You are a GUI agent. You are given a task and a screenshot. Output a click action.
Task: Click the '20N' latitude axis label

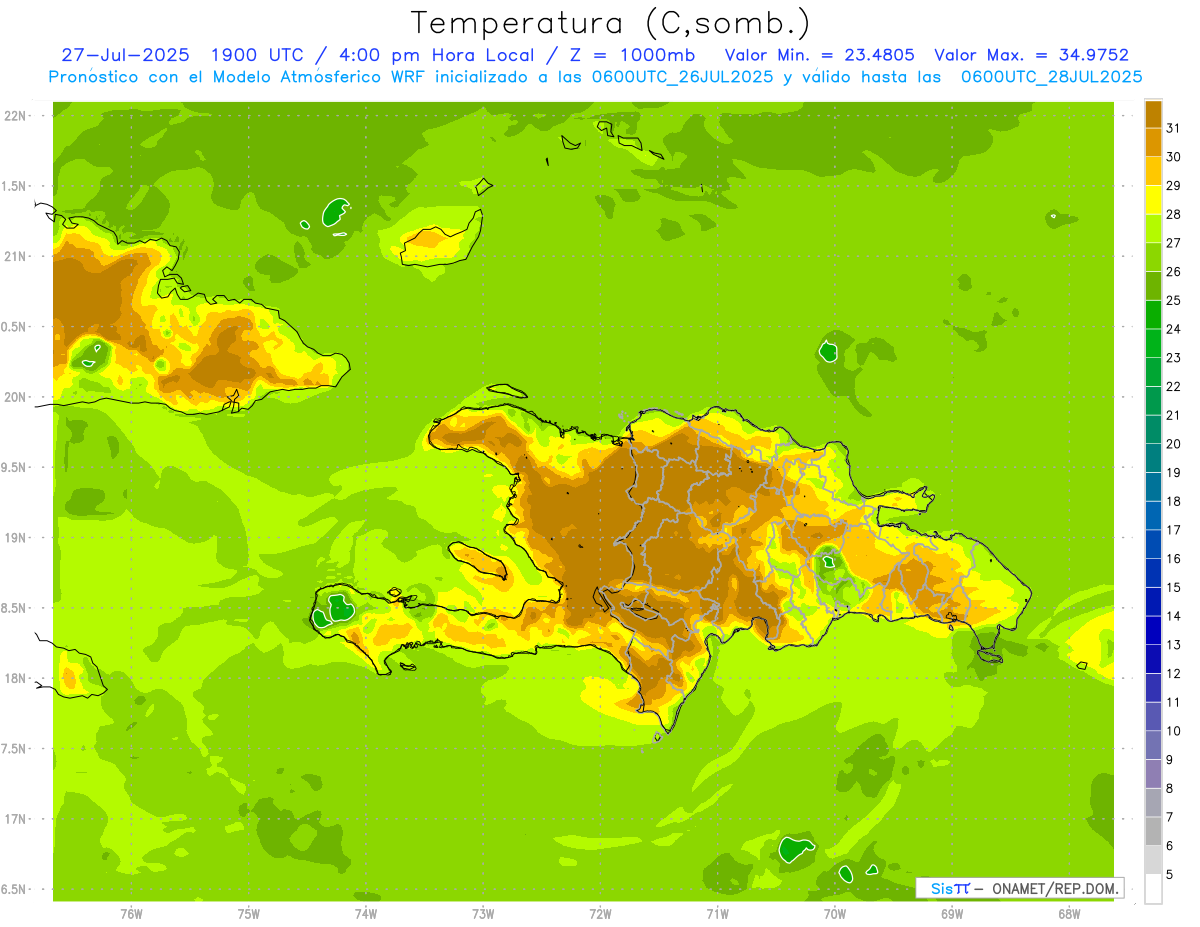15,397
